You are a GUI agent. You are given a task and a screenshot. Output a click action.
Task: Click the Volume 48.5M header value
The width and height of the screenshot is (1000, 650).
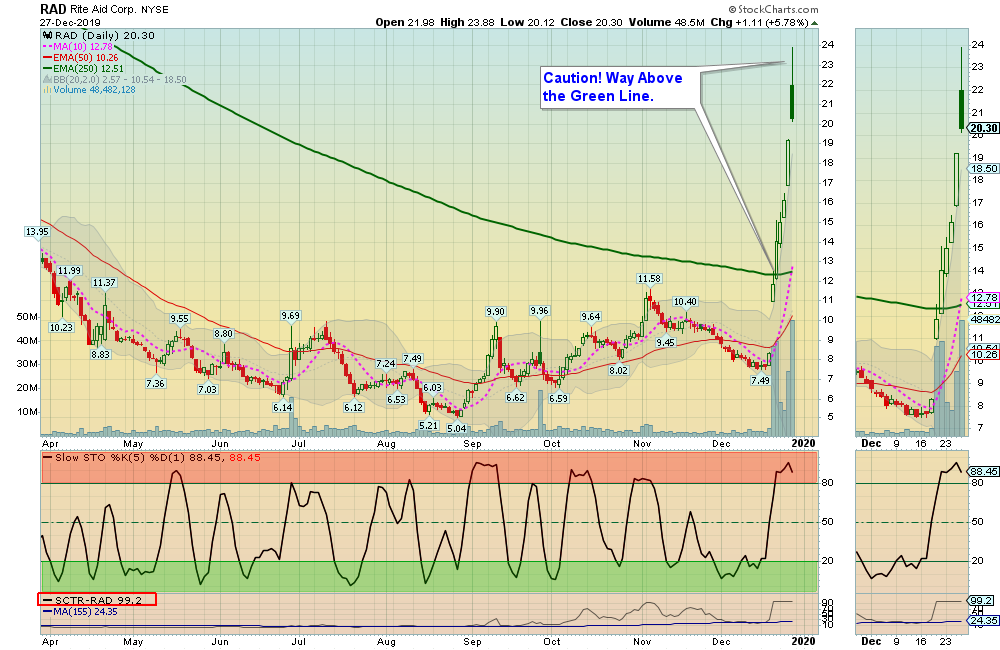coord(666,22)
